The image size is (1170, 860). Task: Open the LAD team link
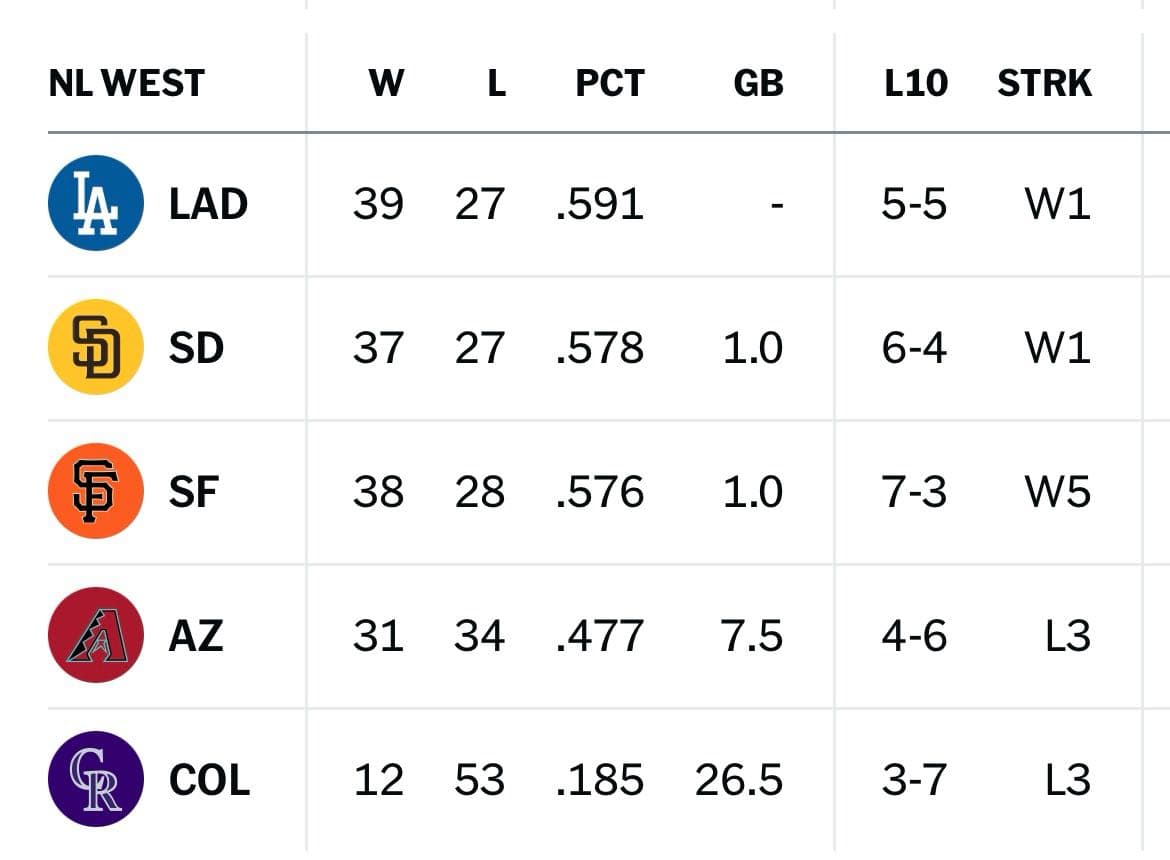[x=208, y=204]
